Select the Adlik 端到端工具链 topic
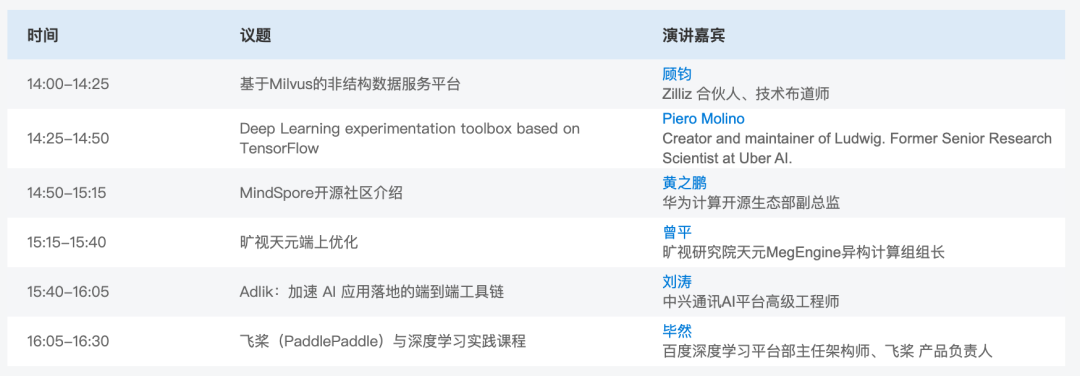 click(x=372, y=292)
